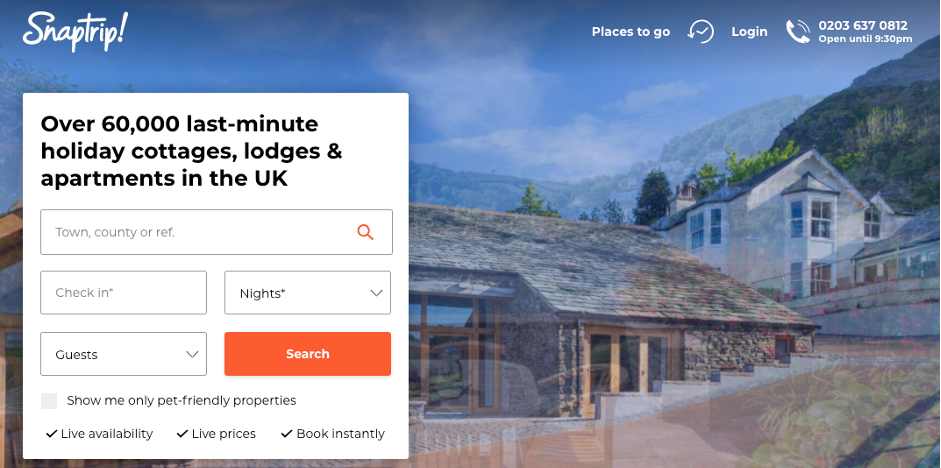Click the 'Open until 9:30pm' text
This screenshot has width=941, height=468.
pyautogui.click(x=865, y=39)
